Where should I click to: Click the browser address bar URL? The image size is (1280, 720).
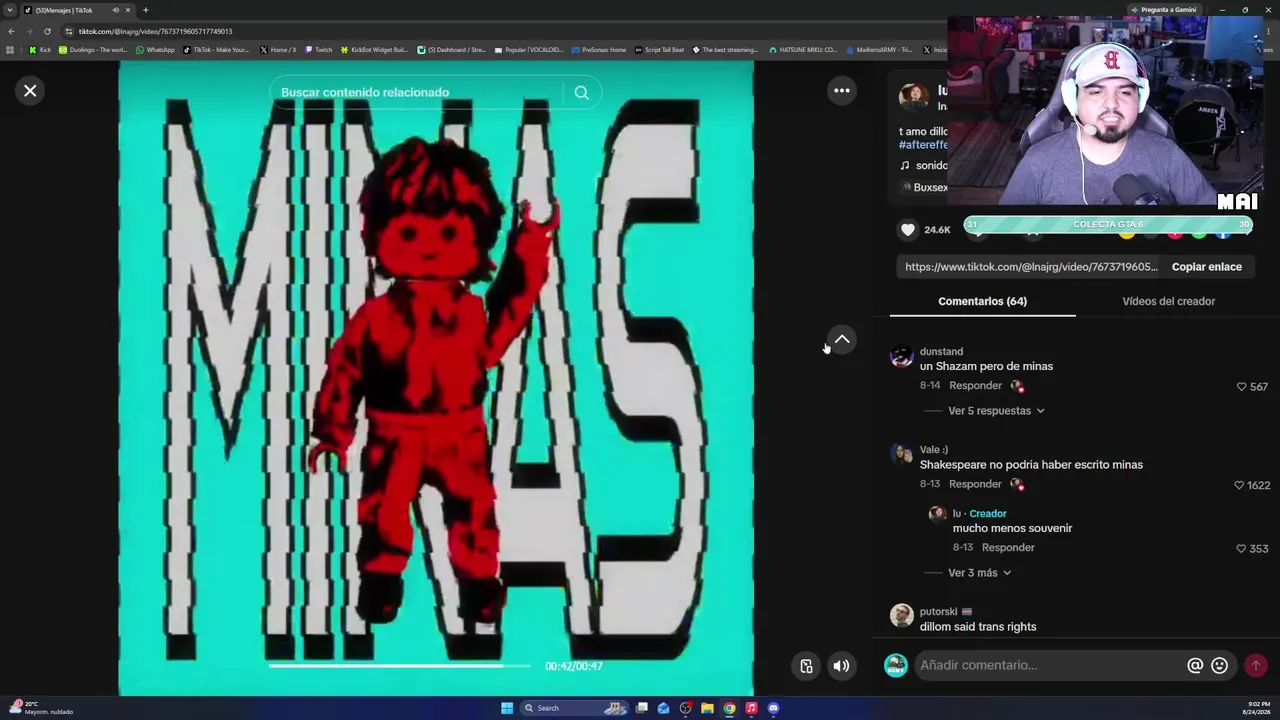[x=155, y=31]
